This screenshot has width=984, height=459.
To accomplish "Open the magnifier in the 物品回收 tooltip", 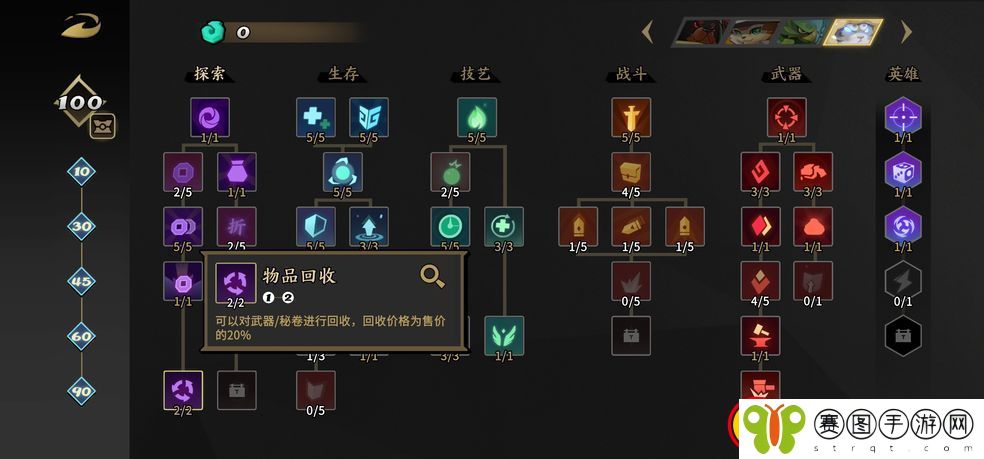I will tap(432, 275).
